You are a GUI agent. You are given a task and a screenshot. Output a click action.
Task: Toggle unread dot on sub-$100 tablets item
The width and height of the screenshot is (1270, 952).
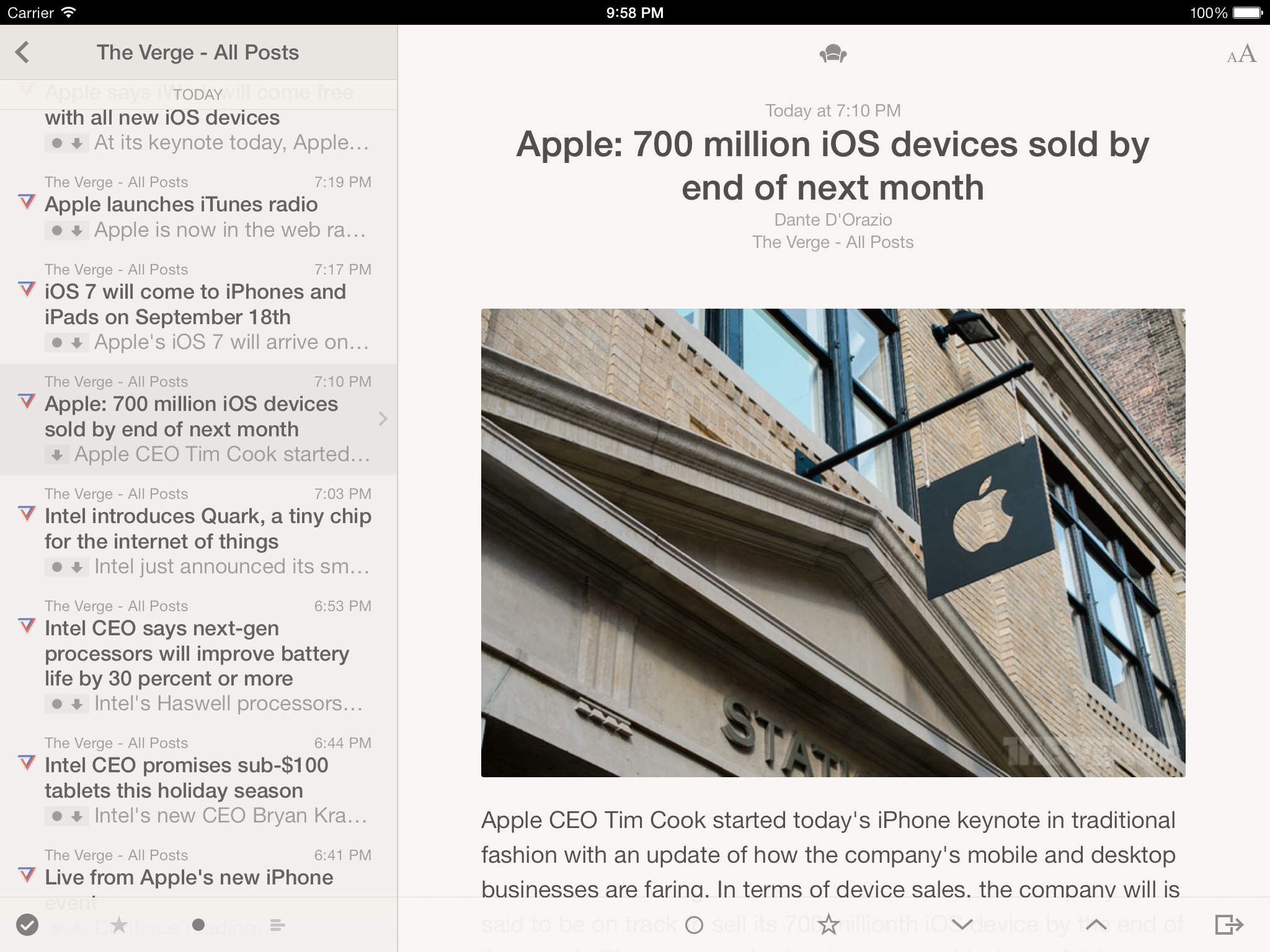click(57, 816)
